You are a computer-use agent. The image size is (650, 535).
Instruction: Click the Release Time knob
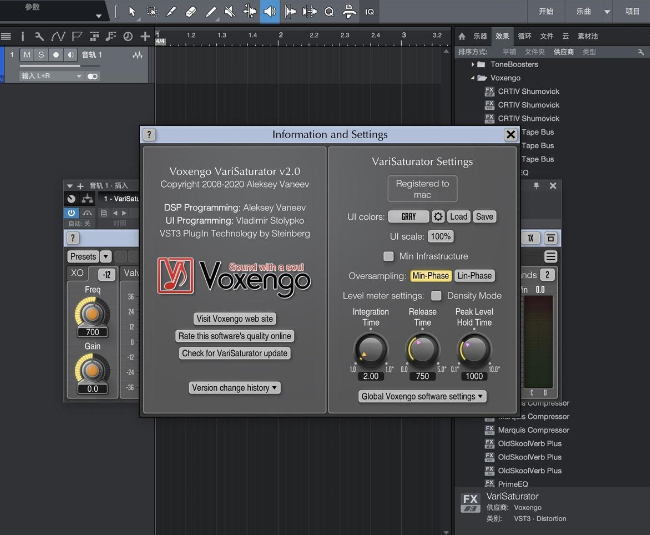tap(422, 349)
